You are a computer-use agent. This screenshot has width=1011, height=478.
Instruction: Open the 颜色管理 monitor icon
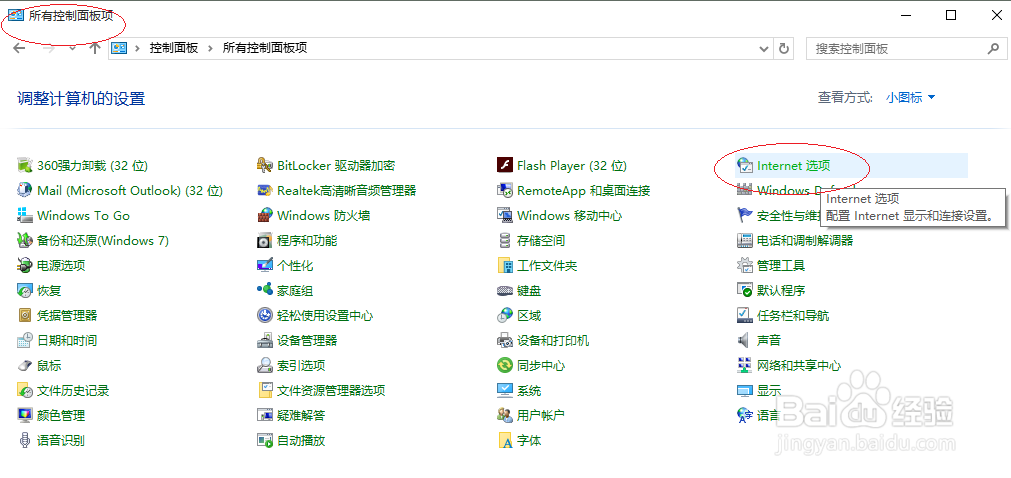coord(25,415)
